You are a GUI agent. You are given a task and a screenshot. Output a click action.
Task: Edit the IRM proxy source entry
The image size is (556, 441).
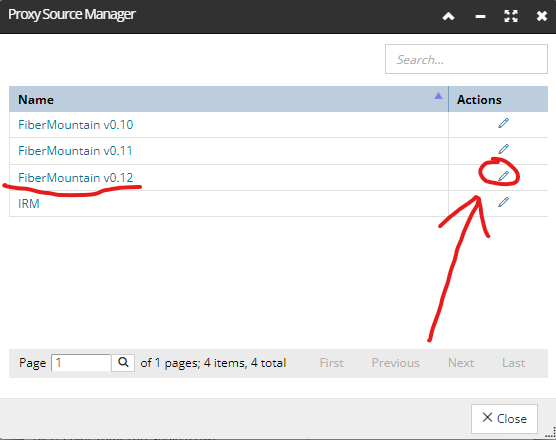[504, 202]
